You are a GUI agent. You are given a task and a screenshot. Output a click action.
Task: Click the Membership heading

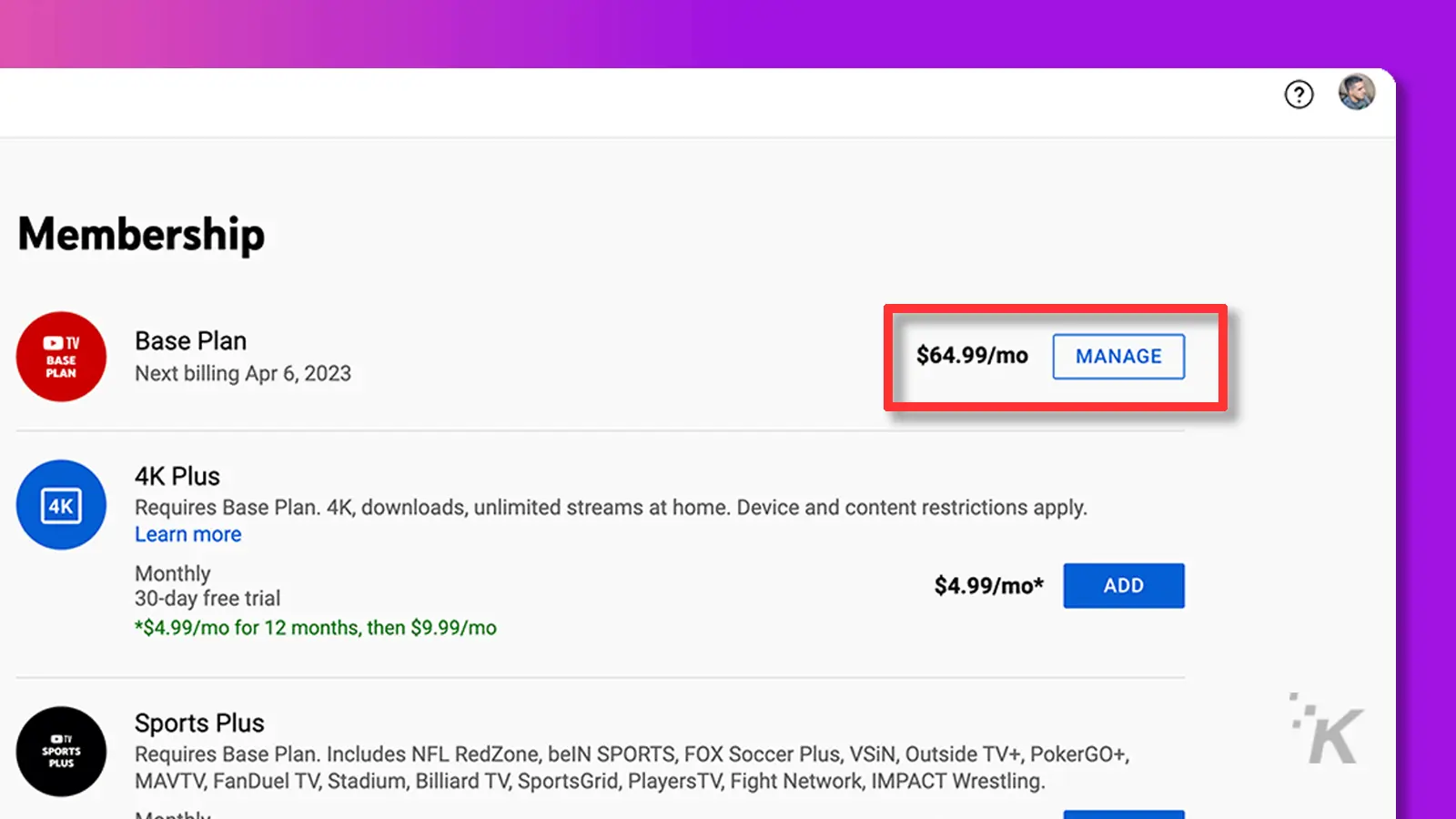tap(141, 235)
